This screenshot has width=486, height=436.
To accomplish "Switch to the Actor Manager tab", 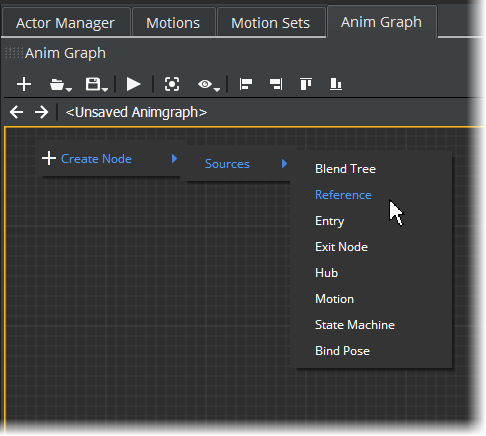I will 65,23.
